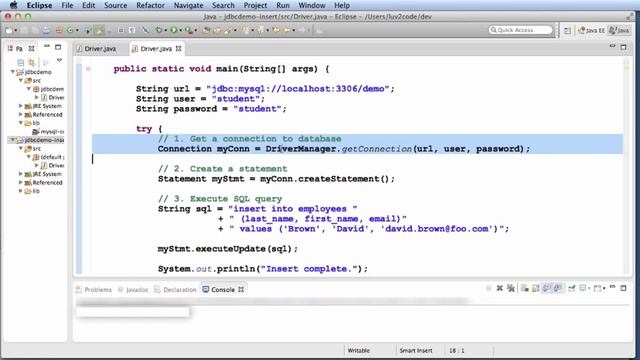The height and width of the screenshot is (360, 640).
Task: Open the Navigate menu
Action: click(188, 5)
